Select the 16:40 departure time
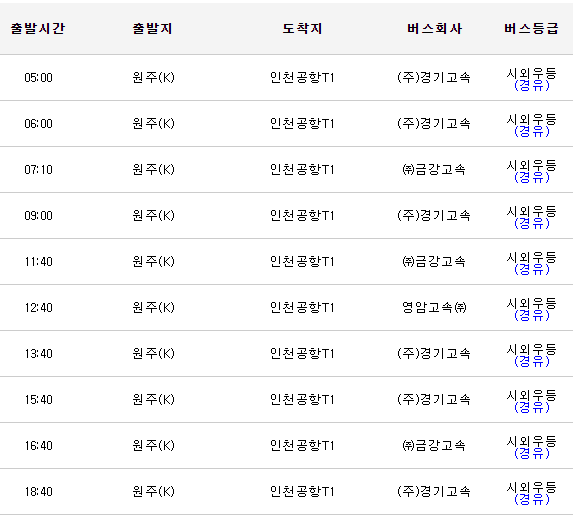This screenshot has width=573, height=517. 38,446
